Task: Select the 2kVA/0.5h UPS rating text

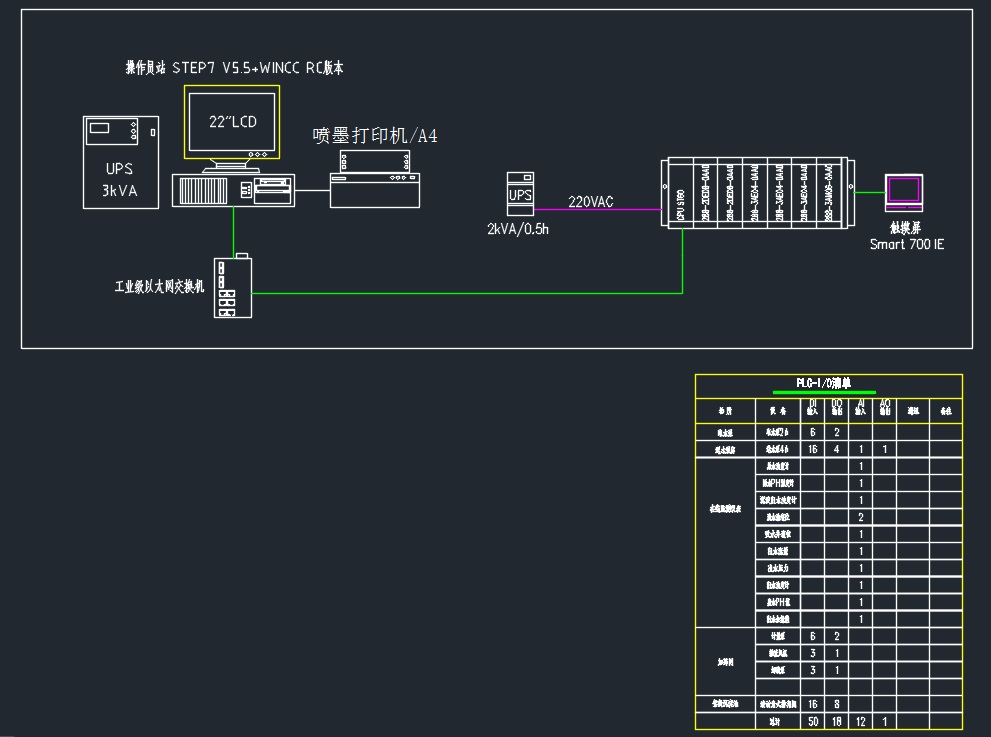Action: (x=520, y=229)
